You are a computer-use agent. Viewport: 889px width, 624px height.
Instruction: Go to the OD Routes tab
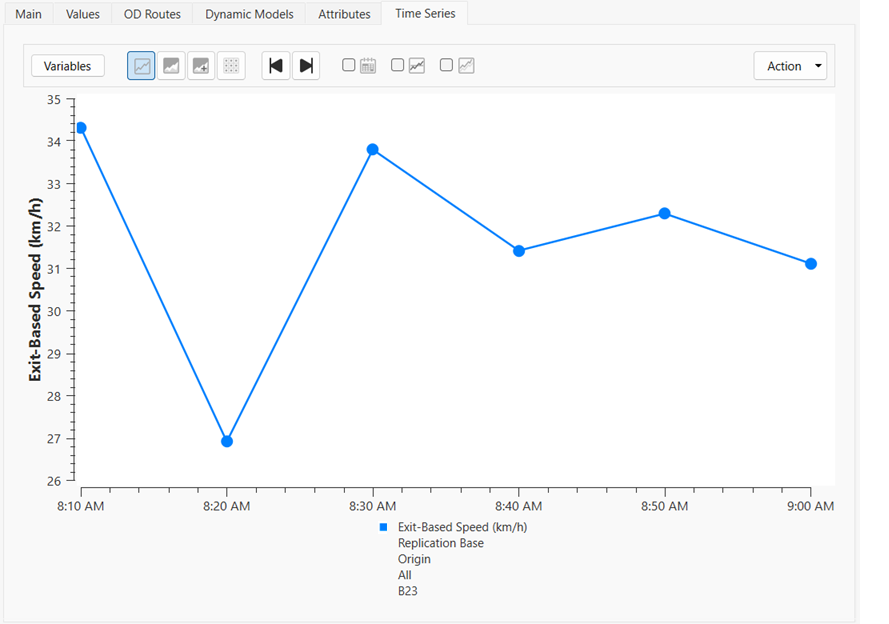(x=152, y=14)
